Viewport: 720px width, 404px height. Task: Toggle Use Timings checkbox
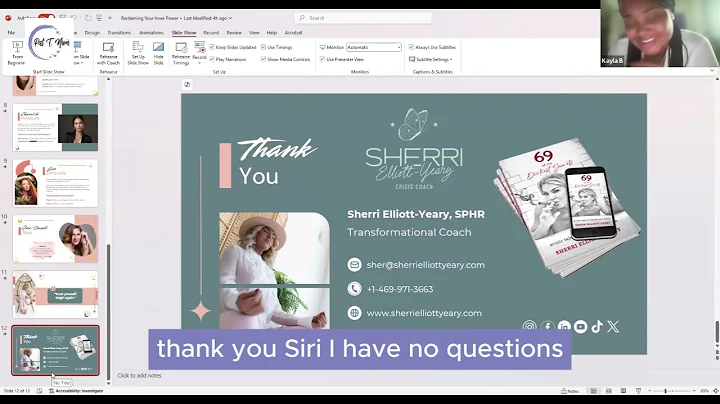click(x=263, y=47)
